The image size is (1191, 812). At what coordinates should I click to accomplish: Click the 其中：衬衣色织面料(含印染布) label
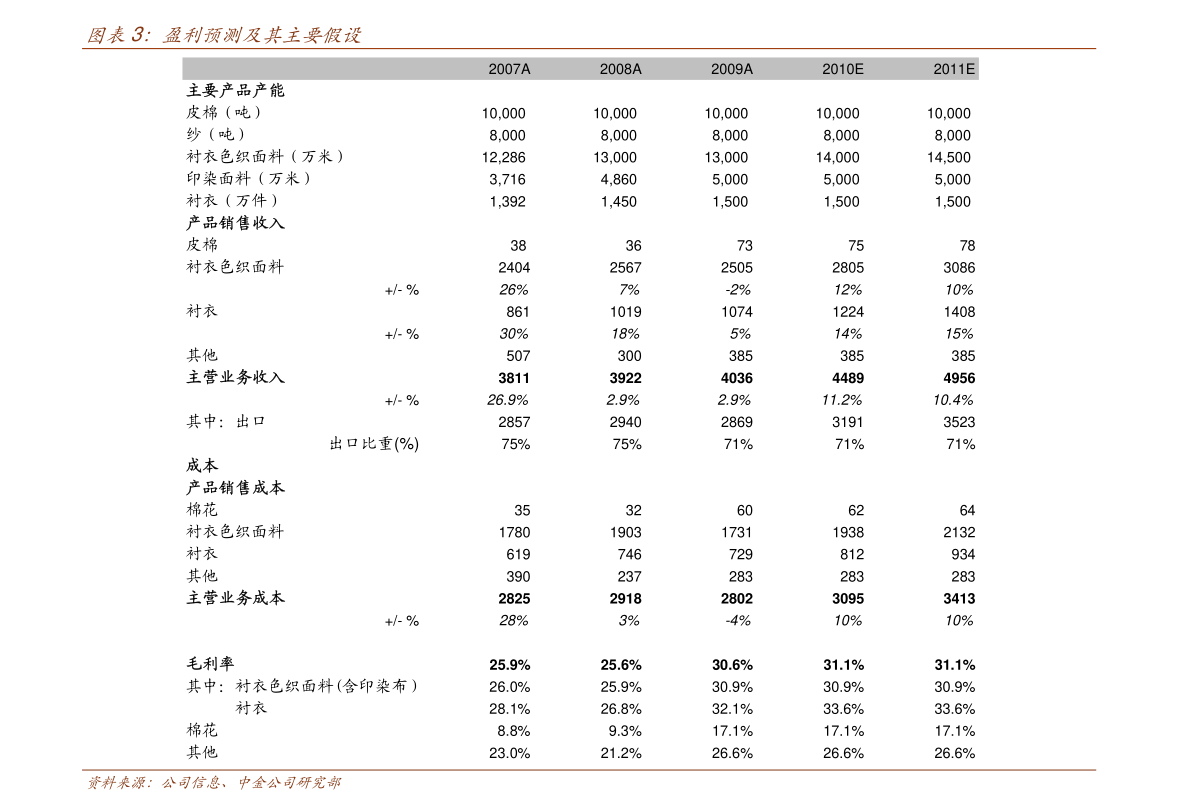tap(302, 686)
